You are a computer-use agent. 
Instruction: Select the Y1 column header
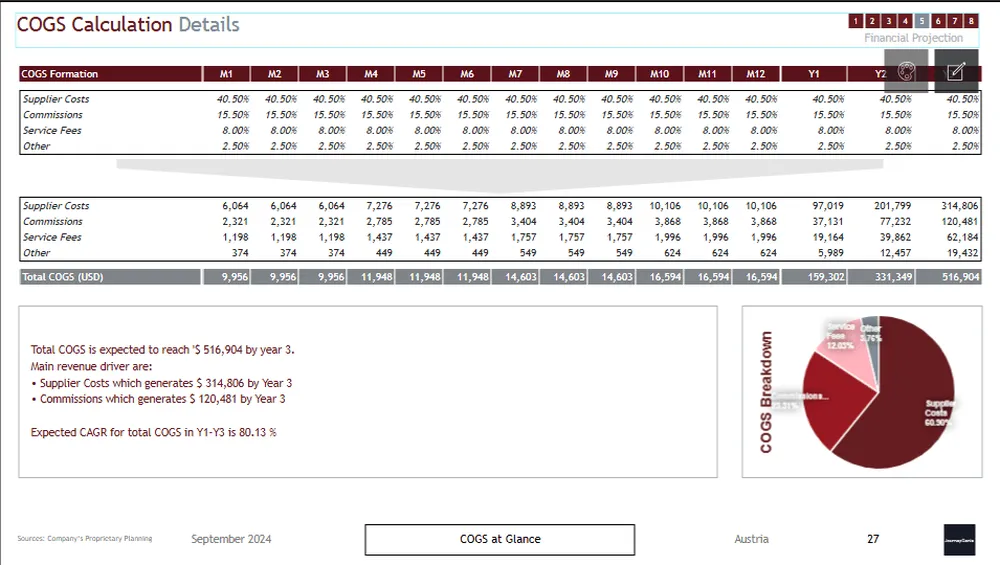[814, 73]
